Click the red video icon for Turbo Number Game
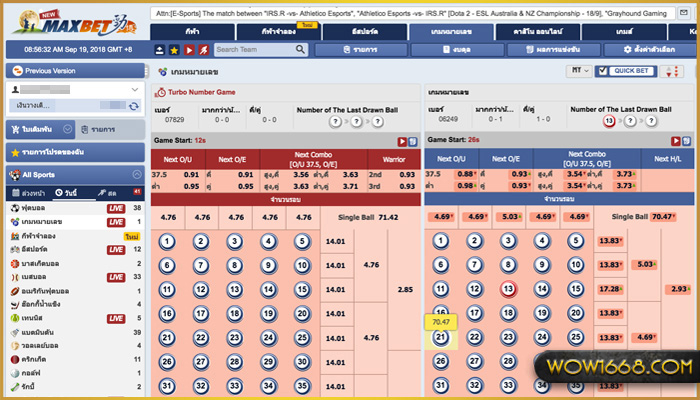The height and width of the screenshot is (400, 700). point(400,141)
